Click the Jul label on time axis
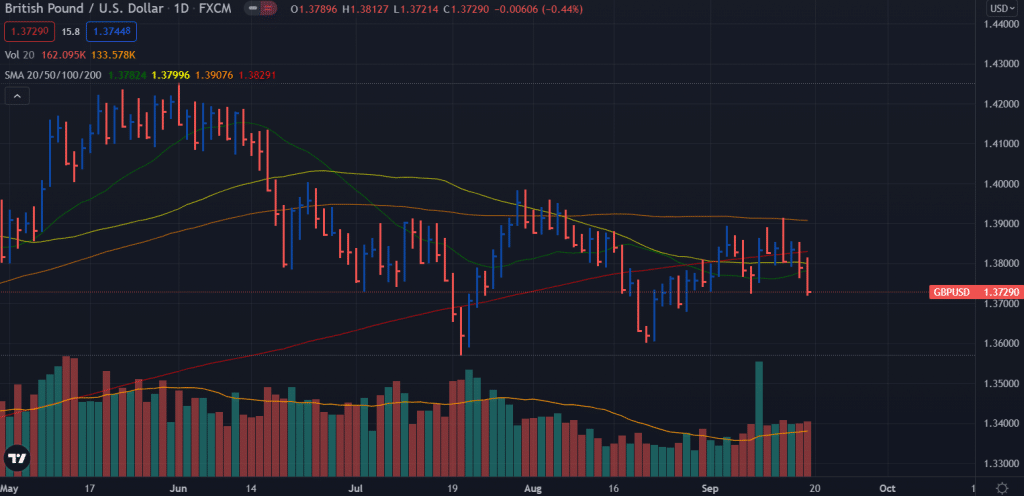Viewport: 1024px width, 496px height. pyautogui.click(x=357, y=488)
